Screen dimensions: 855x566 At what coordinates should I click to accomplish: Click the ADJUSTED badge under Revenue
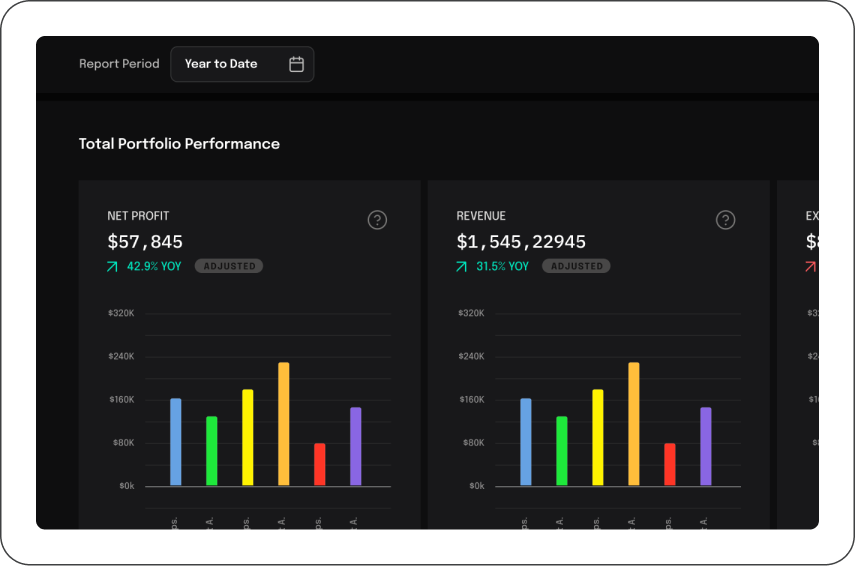[576, 267]
